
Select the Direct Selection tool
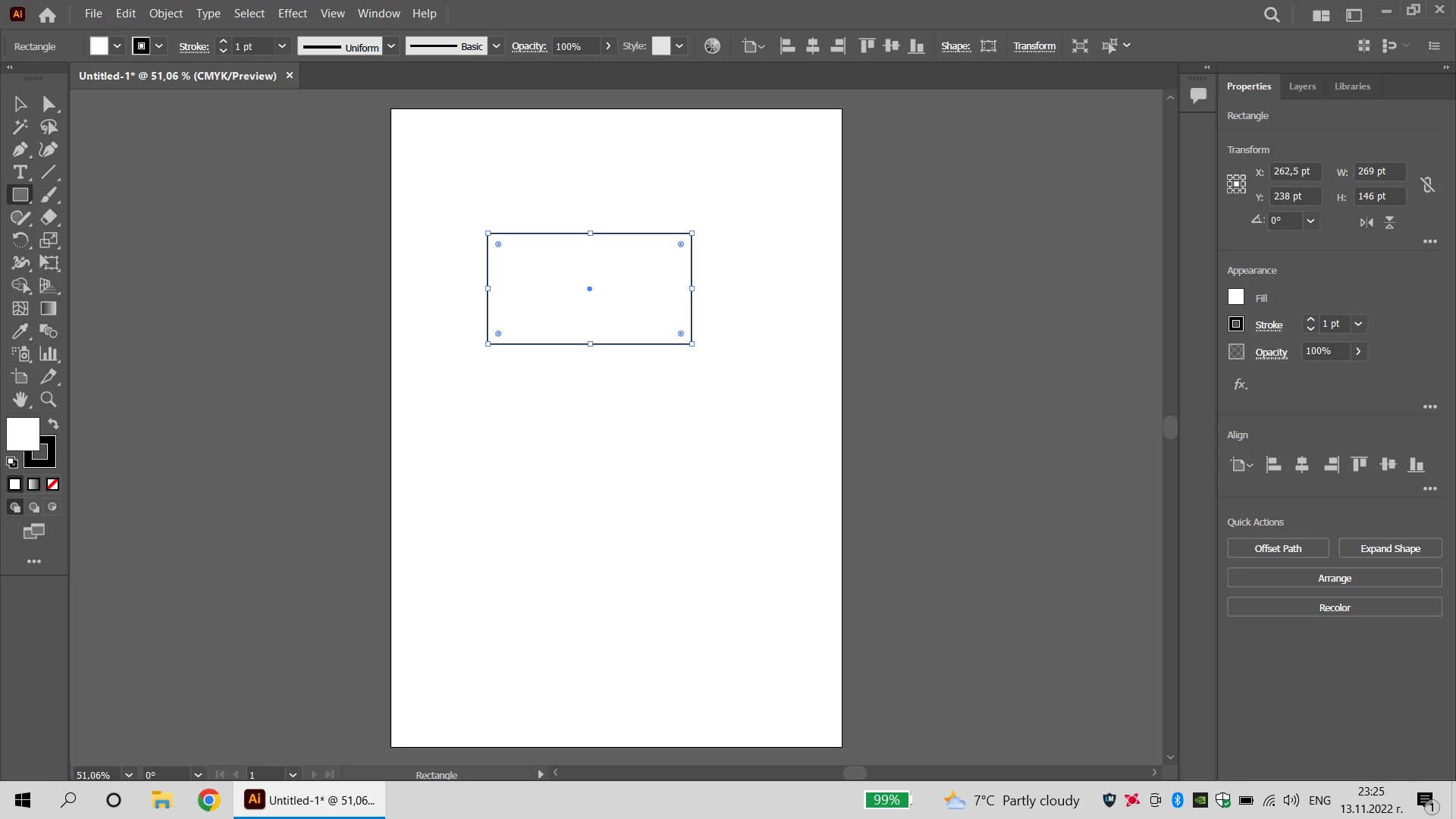click(49, 104)
